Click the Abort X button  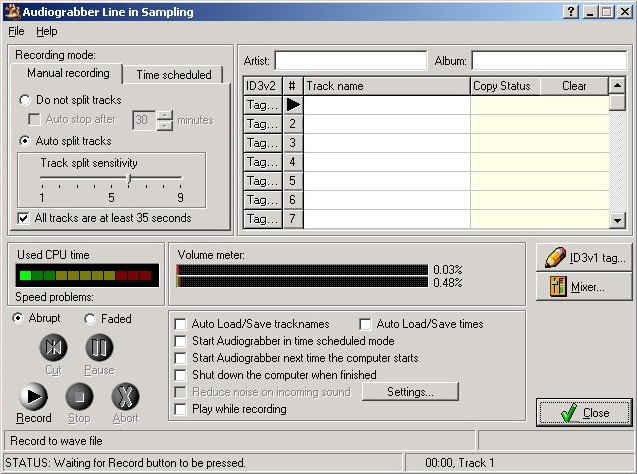coord(125,396)
